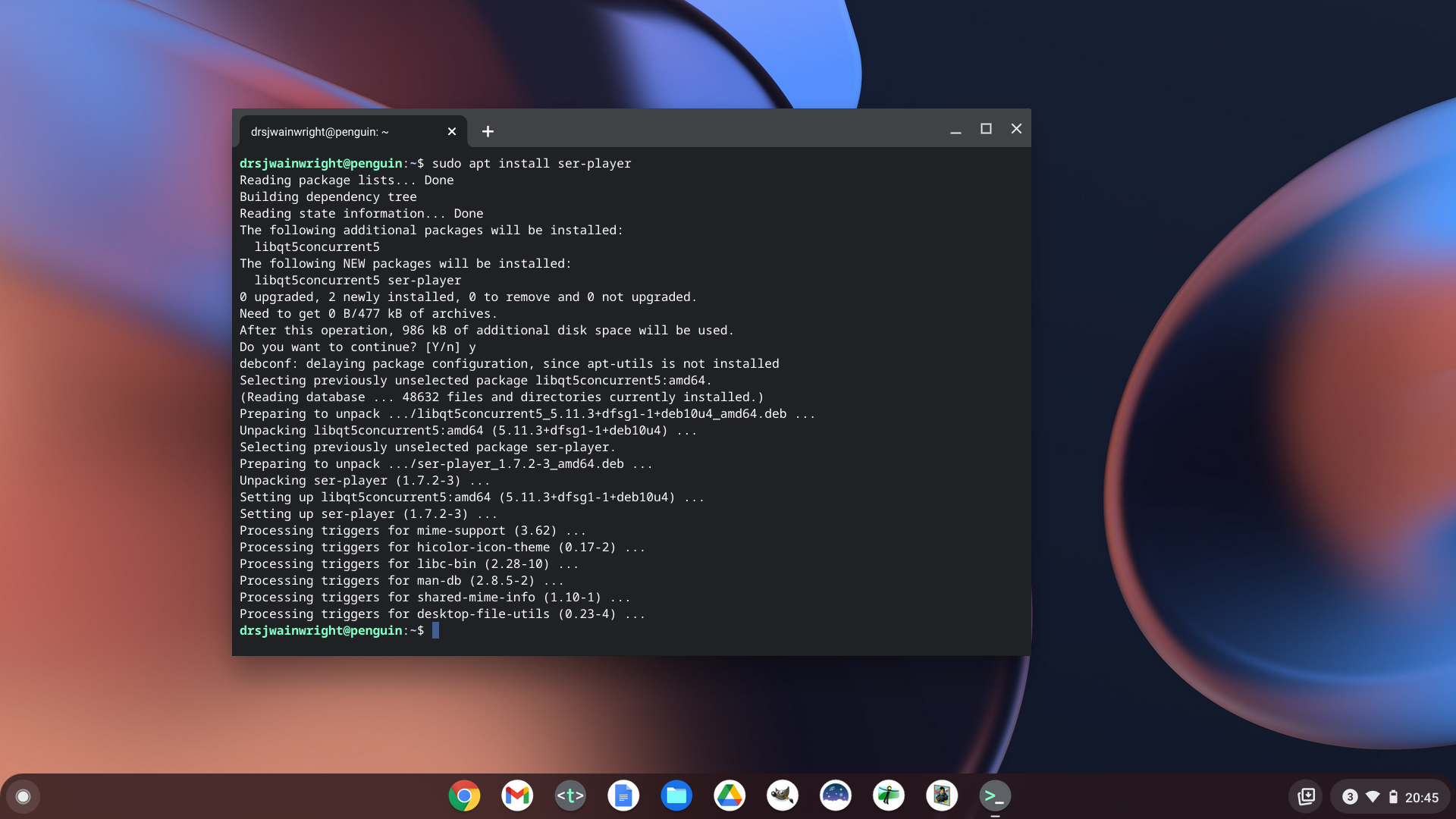The width and height of the screenshot is (1456, 819).
Task: Launch the stick-figure animation app icon
Action: point(889,795)
